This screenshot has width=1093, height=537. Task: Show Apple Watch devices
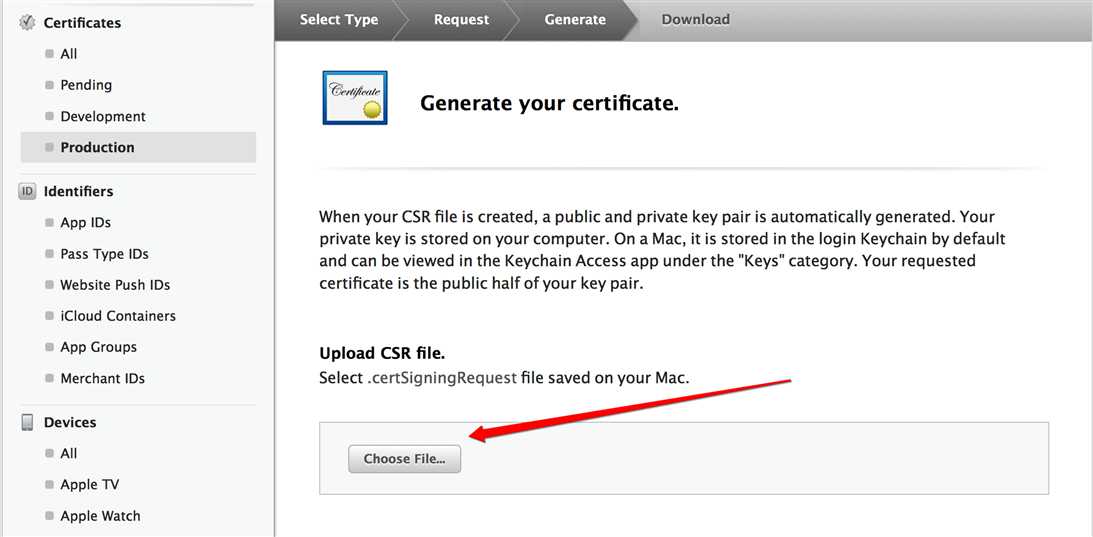click(100, 516)
